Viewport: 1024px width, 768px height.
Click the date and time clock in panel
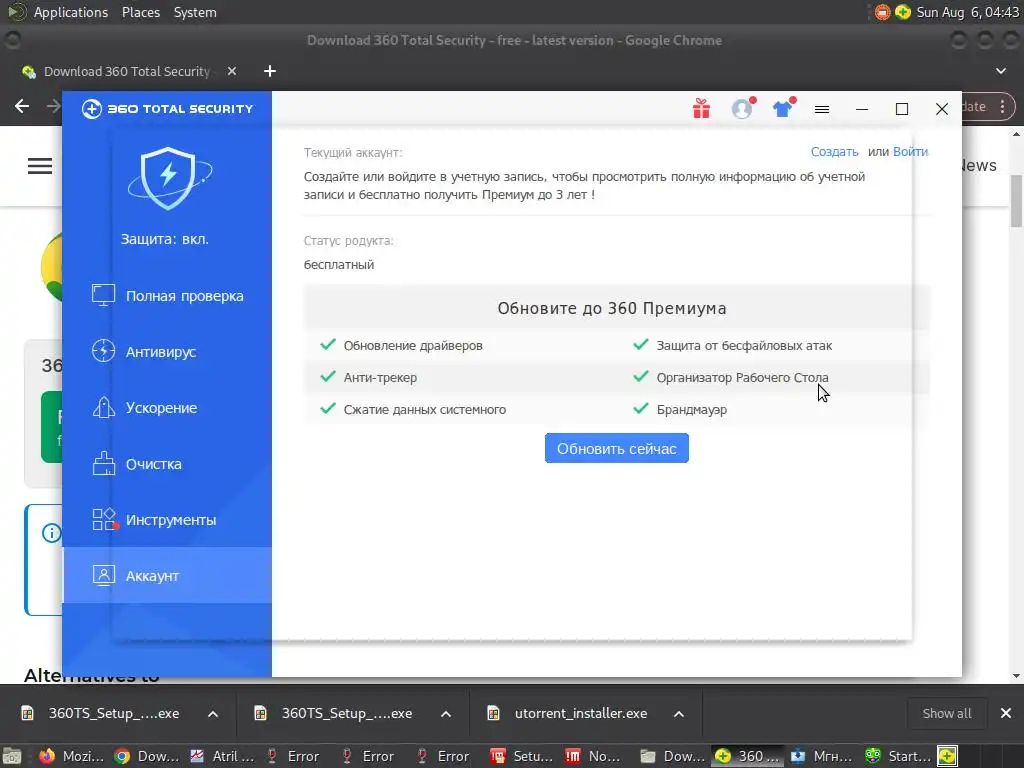[967, 12]
